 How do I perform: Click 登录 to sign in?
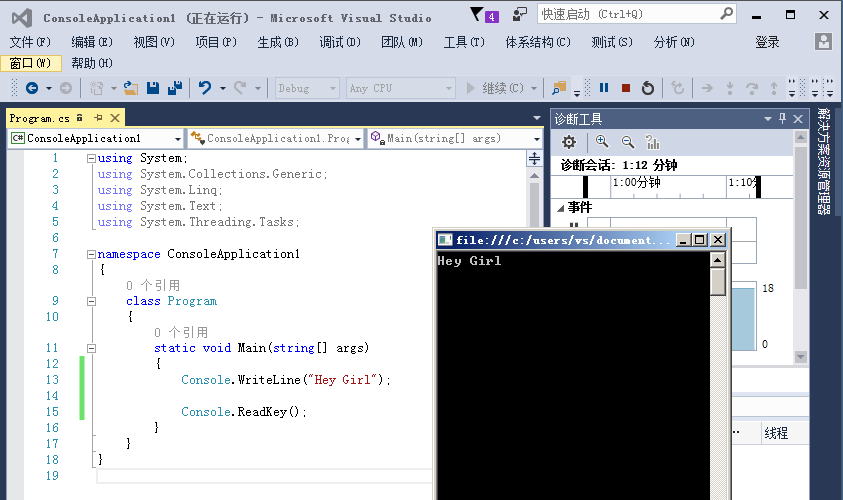click(x=767, y=42)
